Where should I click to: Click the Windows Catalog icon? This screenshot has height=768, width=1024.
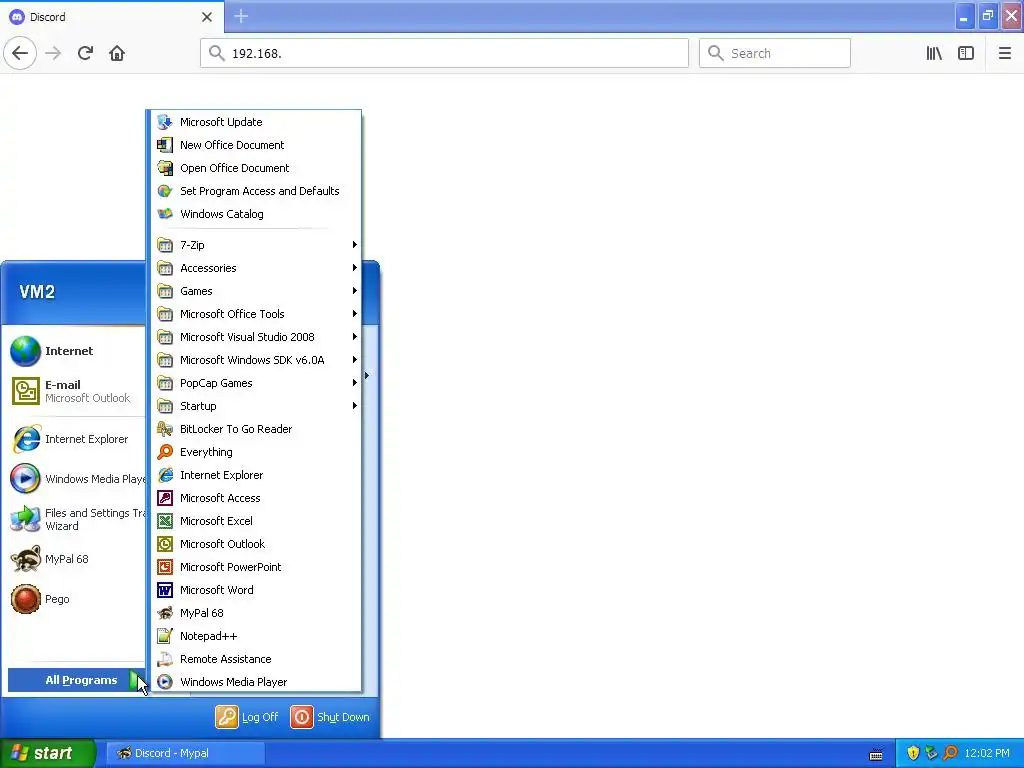coord(165,214)
